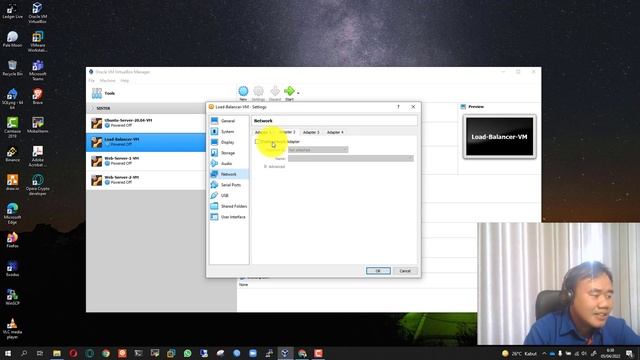Open the Shared Folders settings category

pyautogui.click(x=229, y=206)
